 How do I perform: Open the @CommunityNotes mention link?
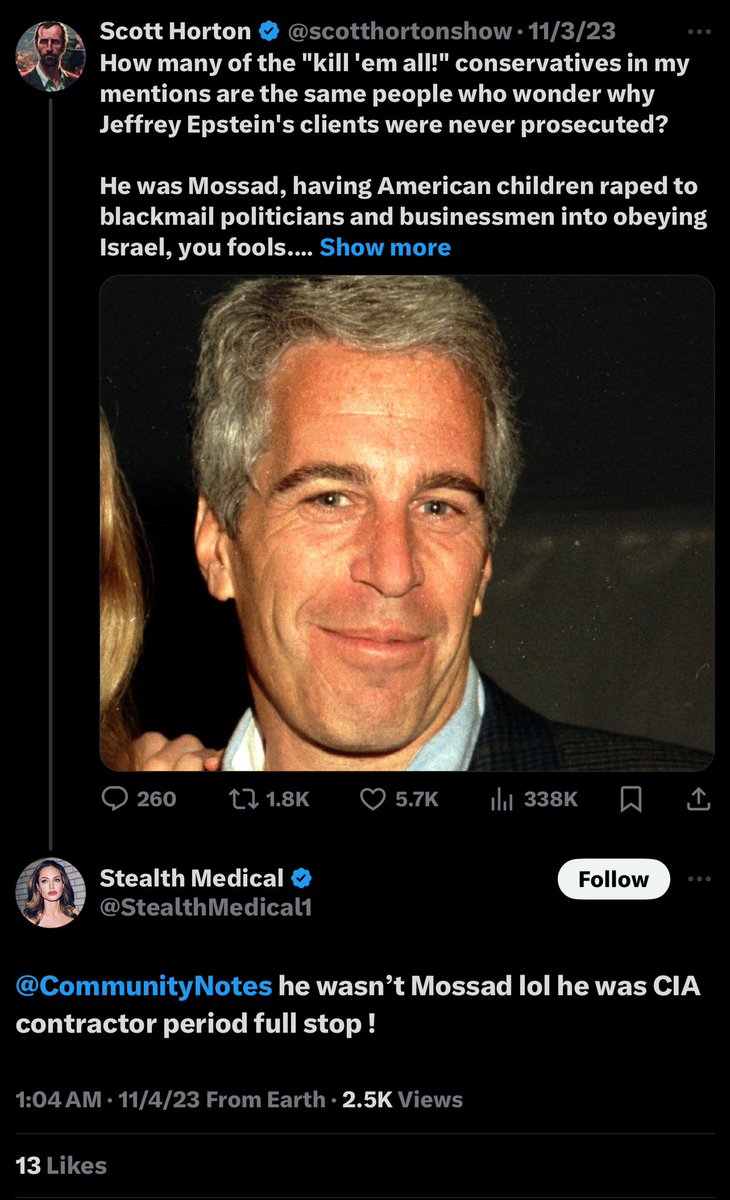(143, 986)
